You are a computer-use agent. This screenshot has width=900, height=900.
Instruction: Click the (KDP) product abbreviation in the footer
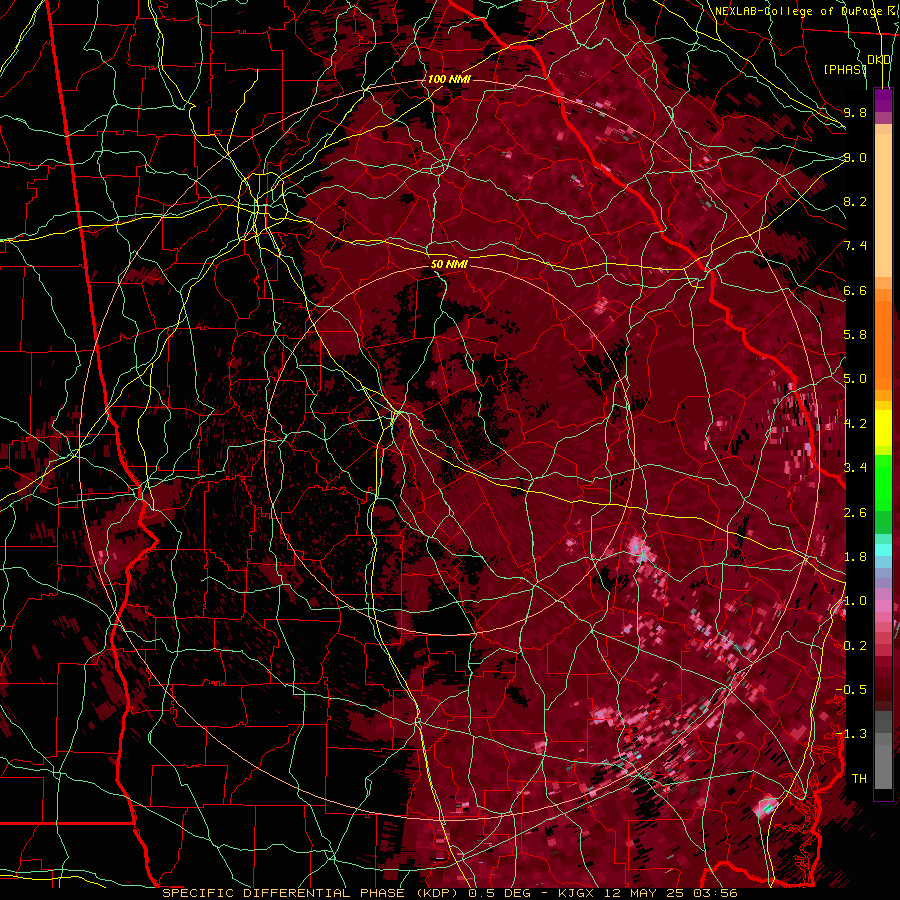coord(437,893)
